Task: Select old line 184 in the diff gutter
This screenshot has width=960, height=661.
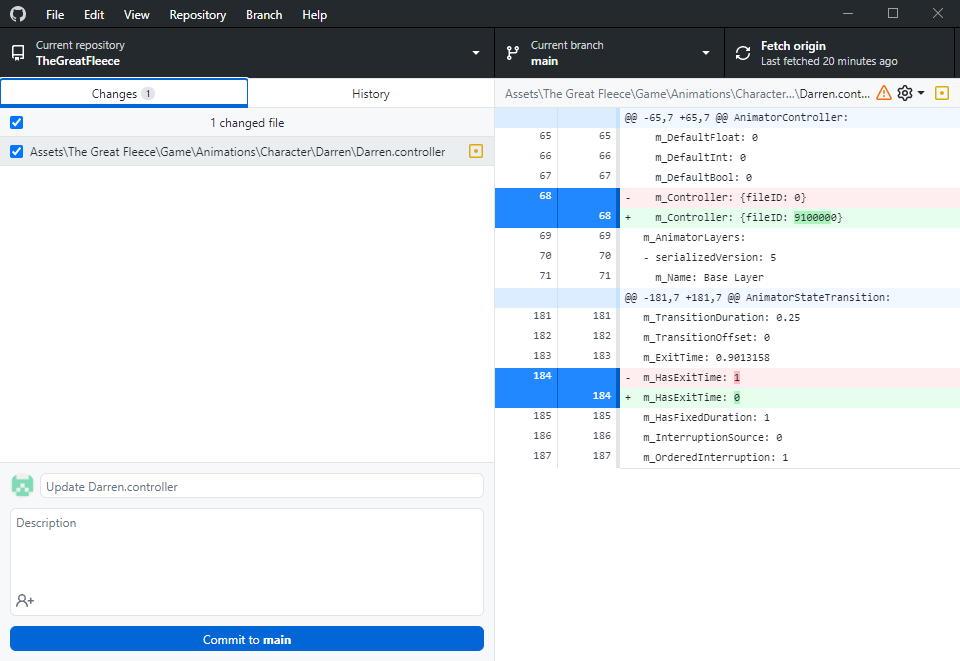Action: pos(526,377)
